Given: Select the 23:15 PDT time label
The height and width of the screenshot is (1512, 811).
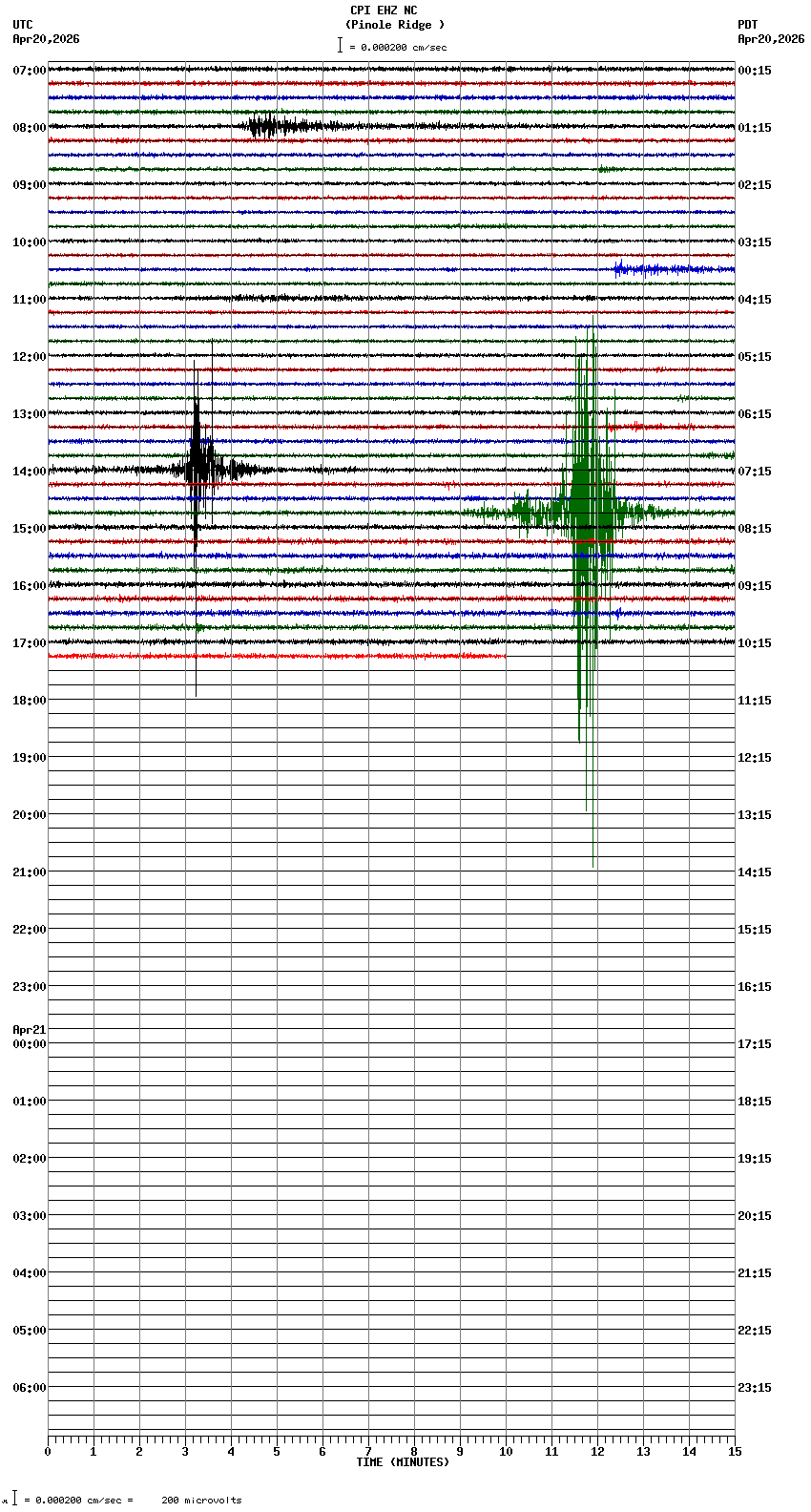Looking at the screenshot, I should point(755,1388).
